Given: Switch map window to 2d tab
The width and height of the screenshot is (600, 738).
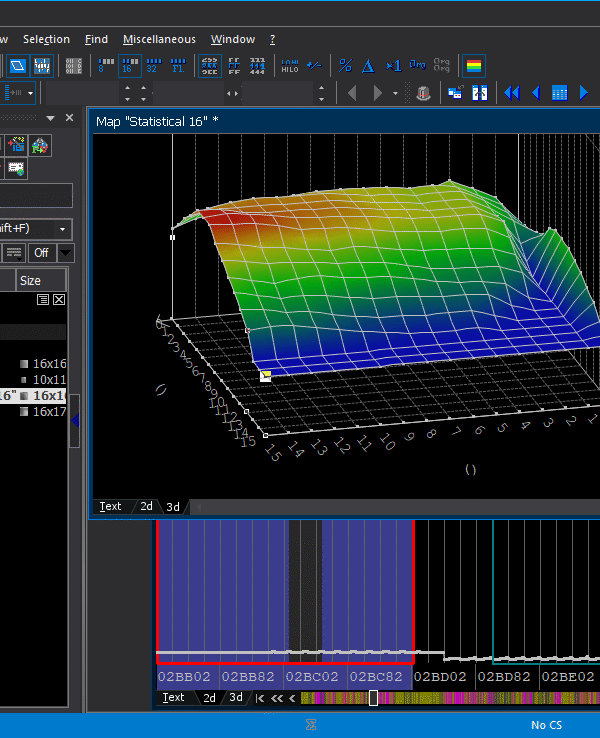Looking at the screenshot, I should coord(146,506).
